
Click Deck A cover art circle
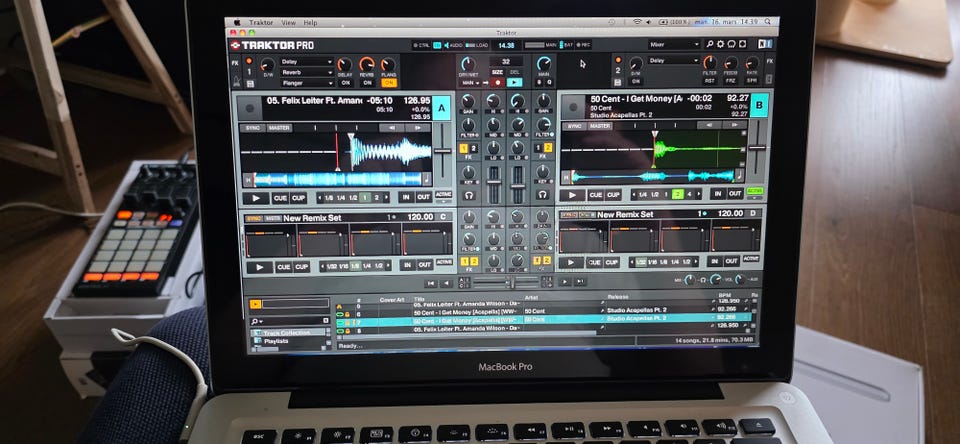250,108
